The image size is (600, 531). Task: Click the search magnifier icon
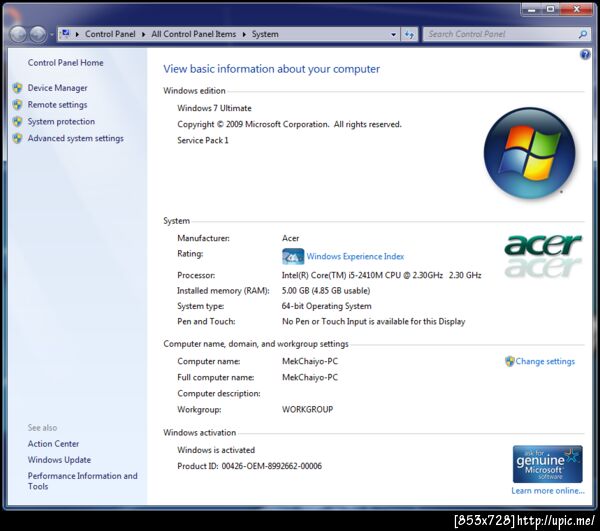pos(583,34)
